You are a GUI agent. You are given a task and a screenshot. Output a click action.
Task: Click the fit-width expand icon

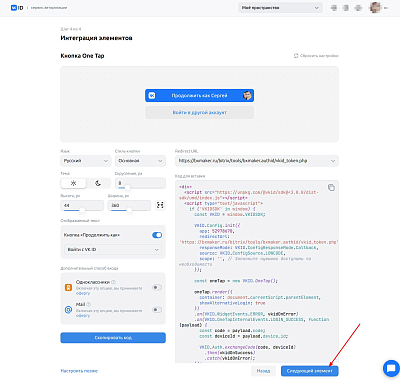[160, 205]
